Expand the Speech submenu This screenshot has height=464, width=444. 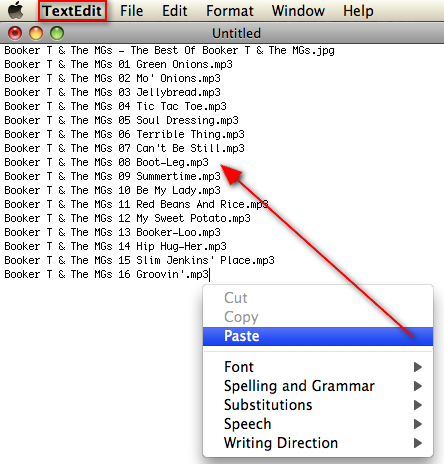318,424
